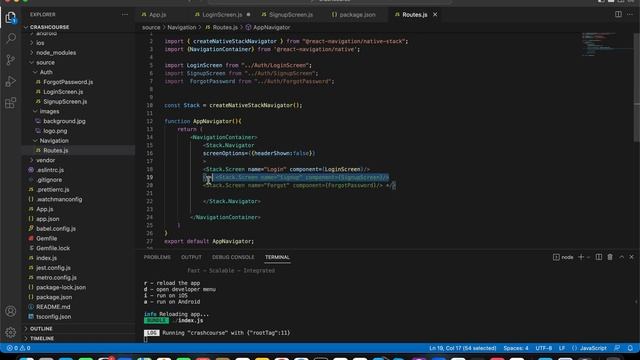Maximize the panel with the chevron up icon
This screenshot has width=640, height=360.
click(x=621, y=257)
